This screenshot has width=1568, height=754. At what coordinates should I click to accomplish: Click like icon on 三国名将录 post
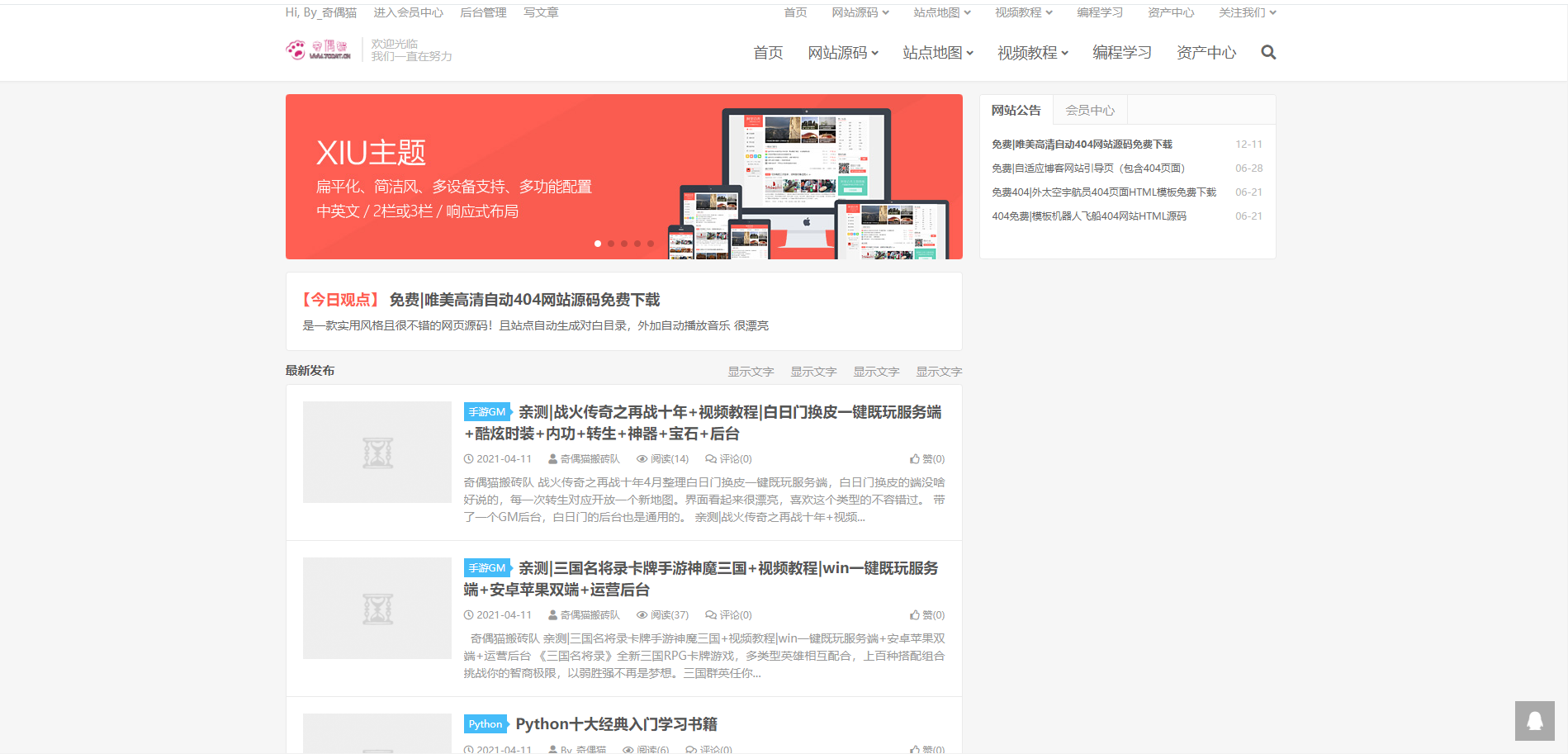(915, 615)
